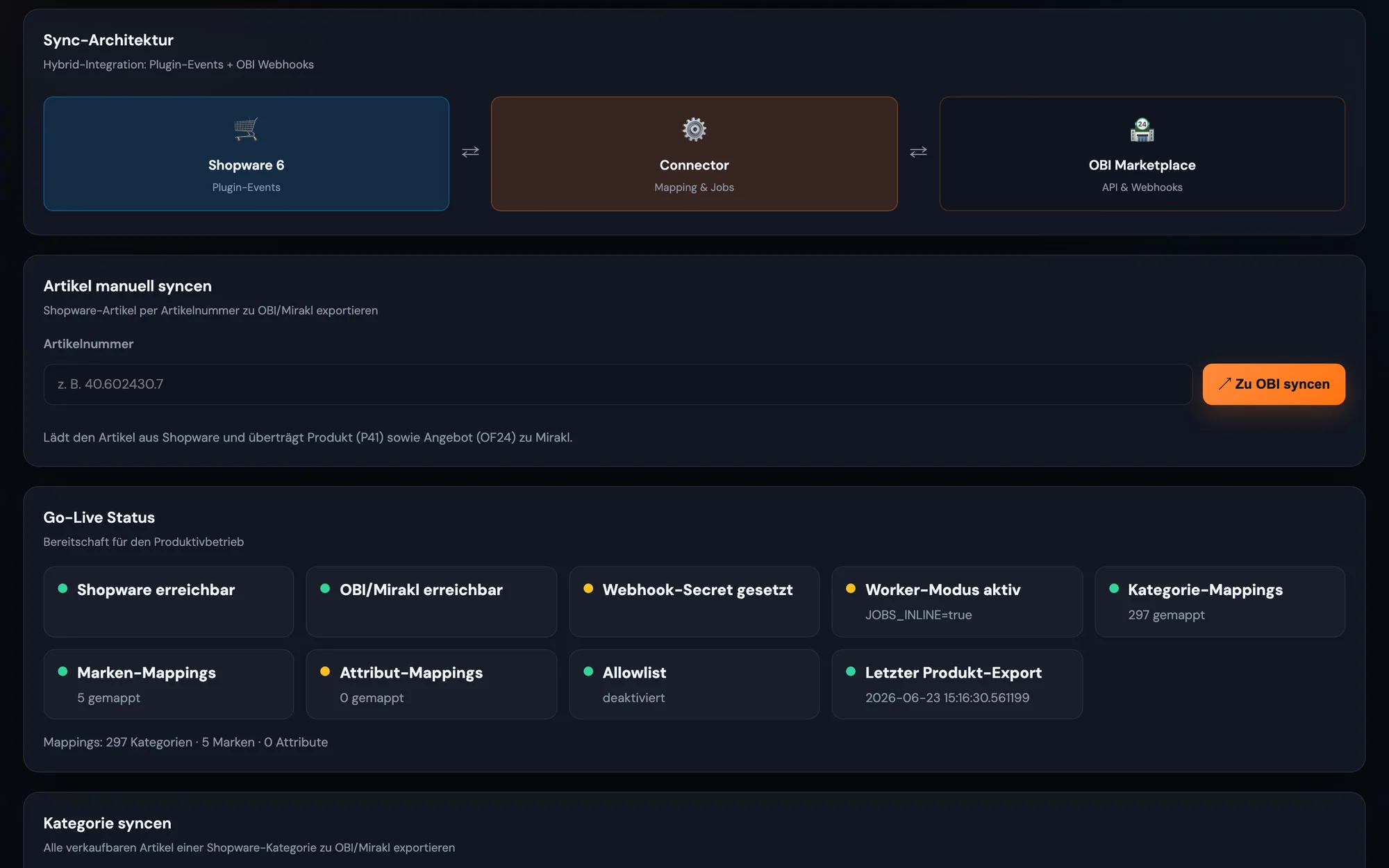This screenshot has width=1389, height=868.
Task: Click the 'Shopware erreichbar' status label
Action: (x=156, y=590)
